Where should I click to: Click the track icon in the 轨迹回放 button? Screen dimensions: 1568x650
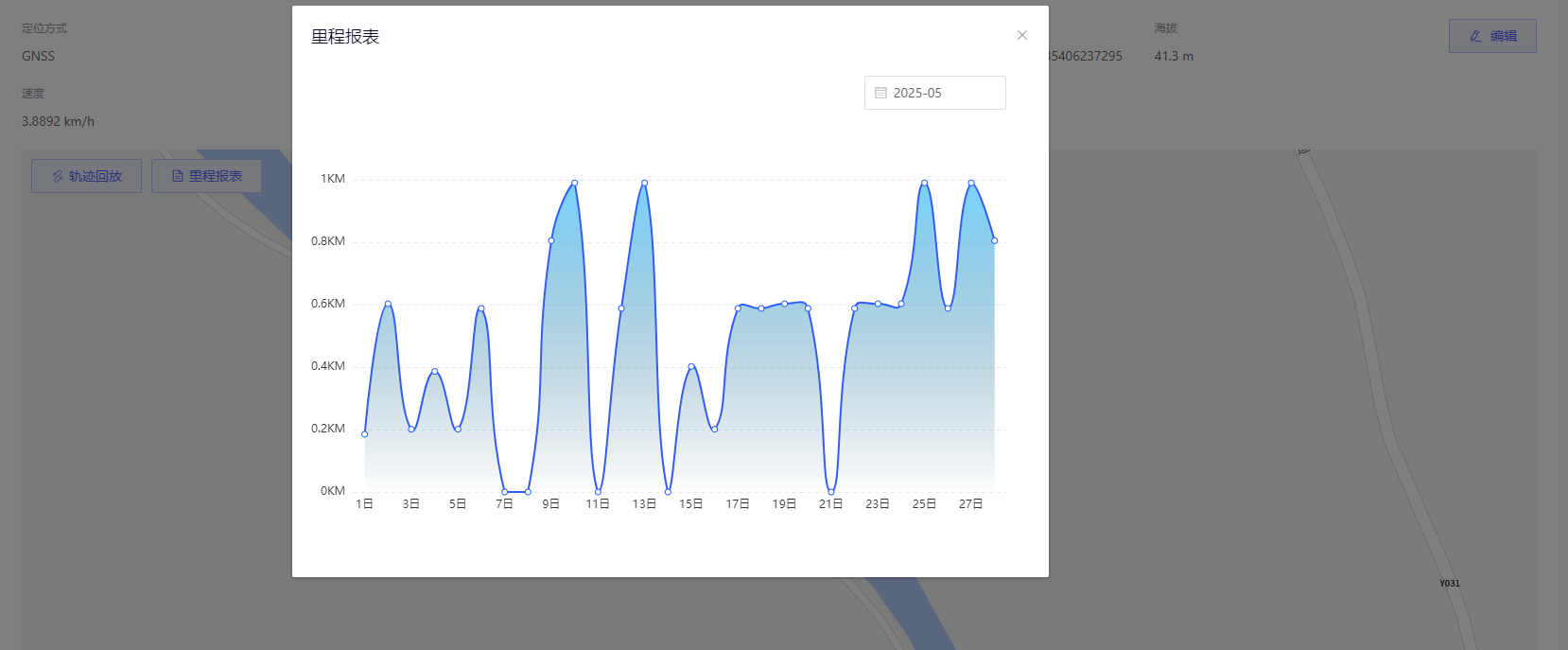coord(58,176)
